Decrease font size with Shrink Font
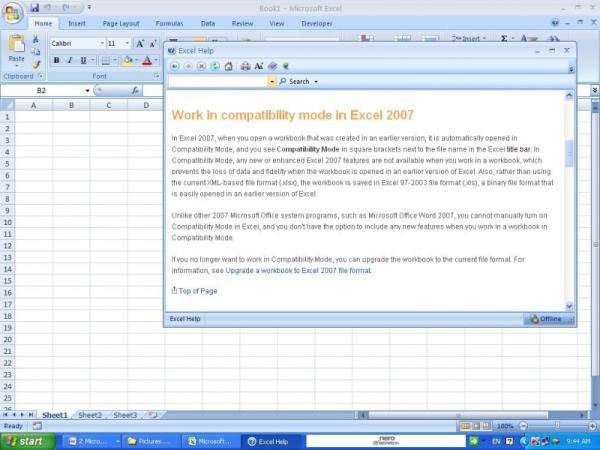Viewport: 600px width, 450px height. pyautogui.click(x=153, y=44)
